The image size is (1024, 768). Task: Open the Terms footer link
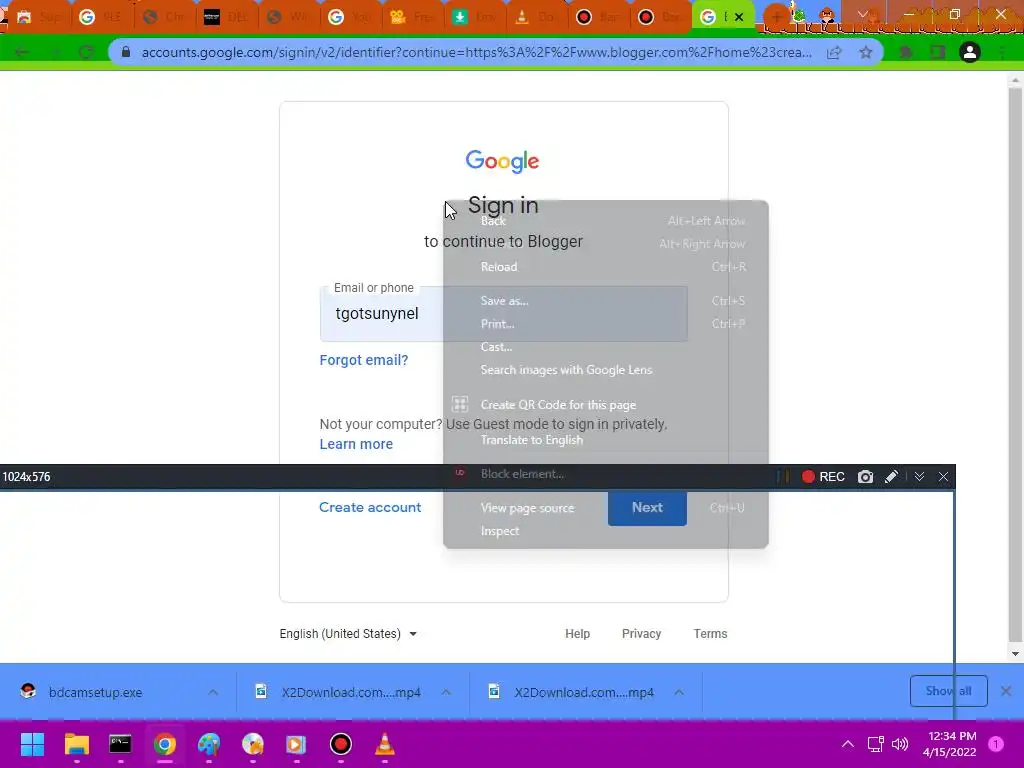(710, 633)
